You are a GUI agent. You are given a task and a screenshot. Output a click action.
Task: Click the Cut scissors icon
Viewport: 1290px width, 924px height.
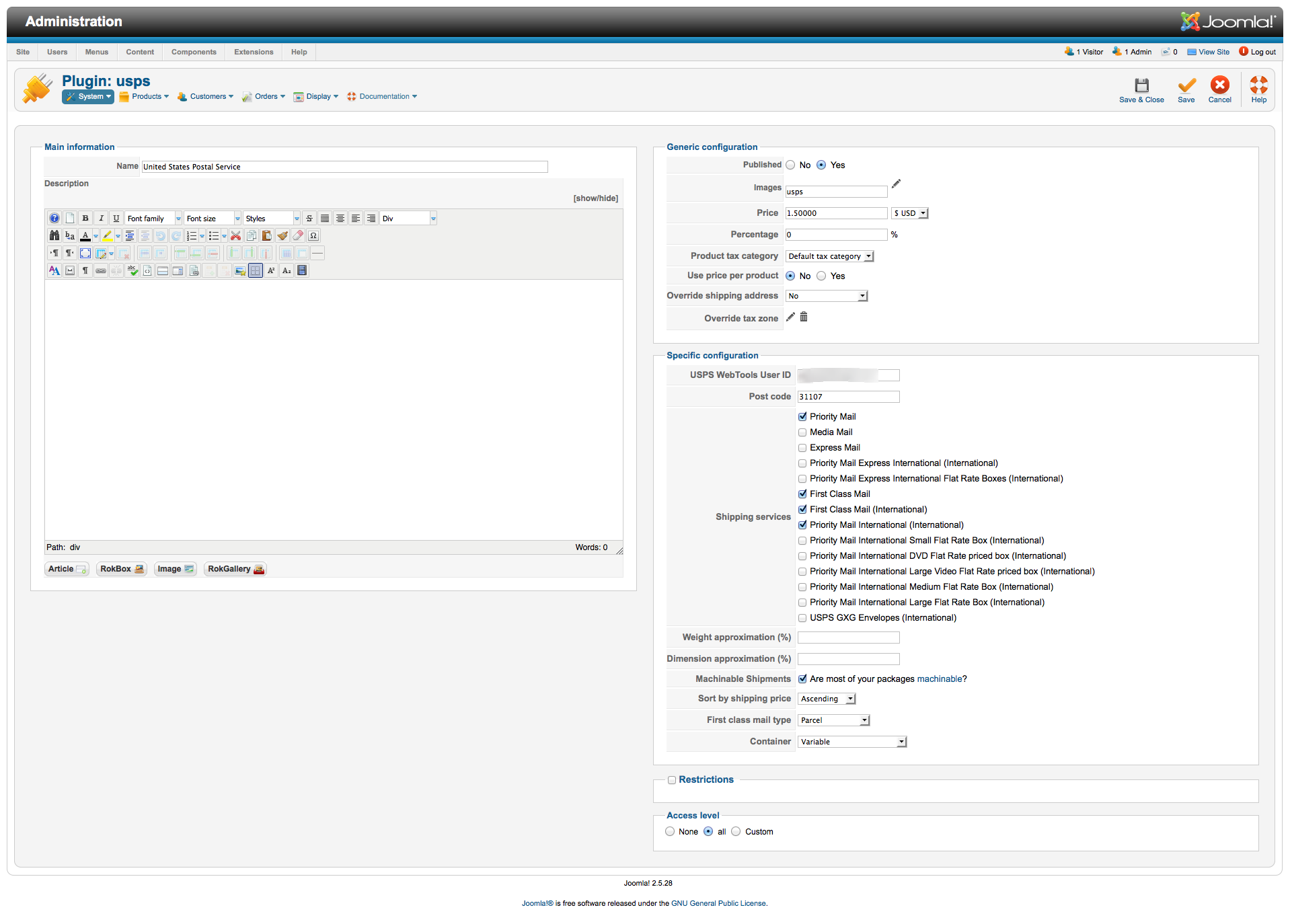point(235,235)
